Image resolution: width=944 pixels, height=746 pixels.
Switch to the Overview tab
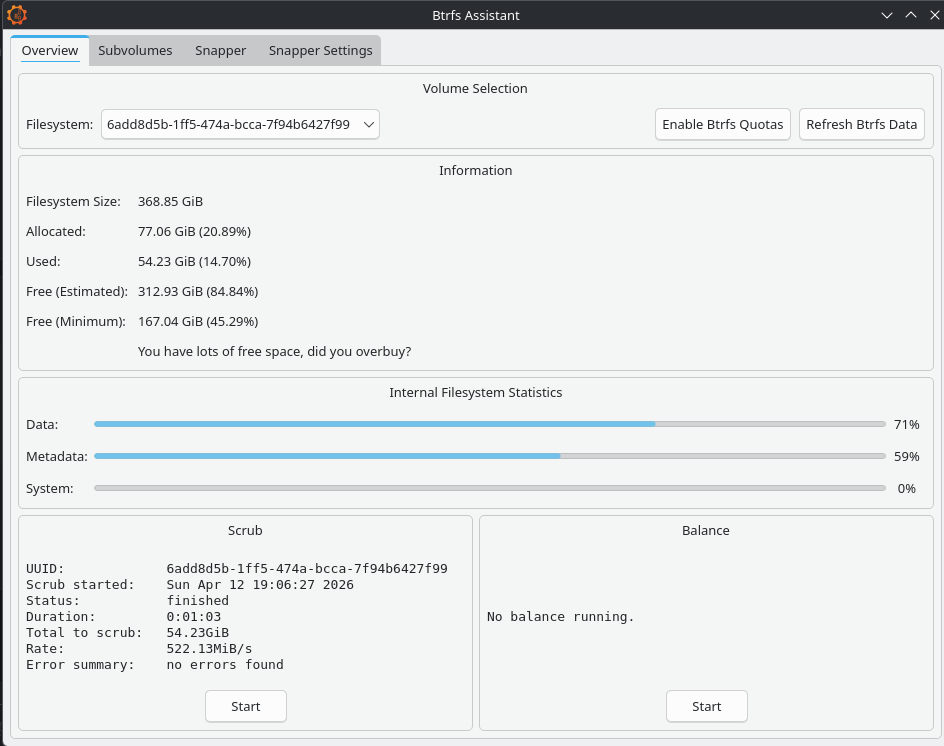50,51
